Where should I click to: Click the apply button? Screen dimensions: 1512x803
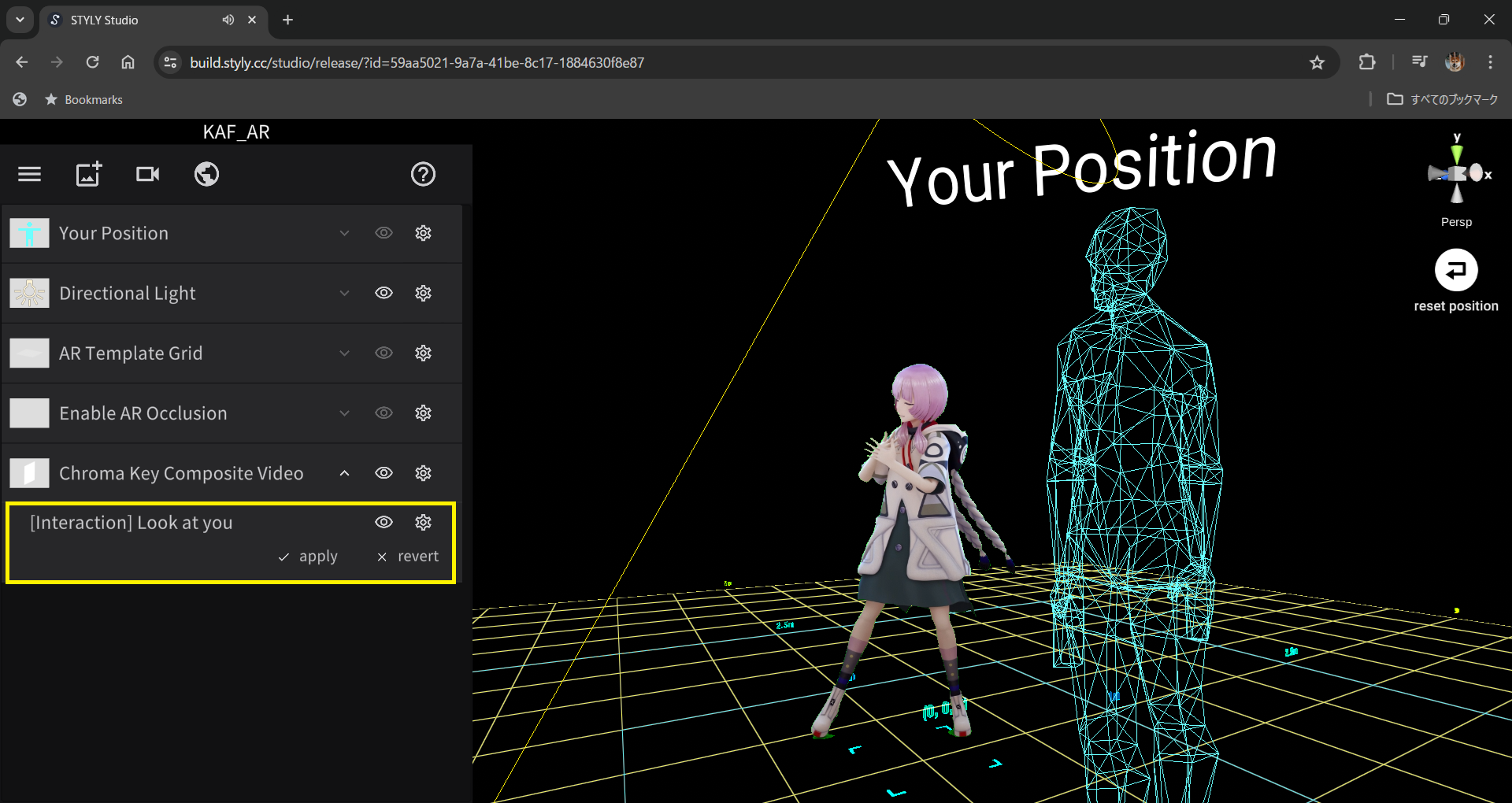308,557
